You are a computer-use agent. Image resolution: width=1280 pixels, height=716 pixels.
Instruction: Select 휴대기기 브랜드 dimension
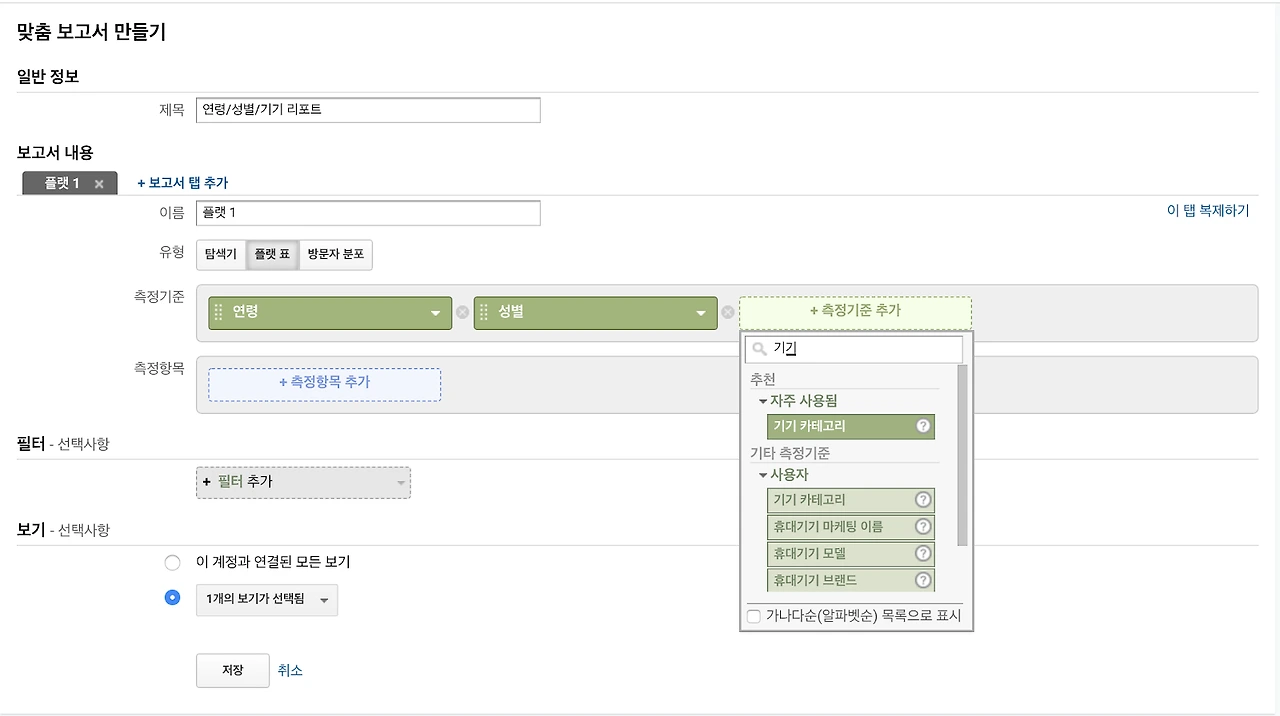[851, 580]
